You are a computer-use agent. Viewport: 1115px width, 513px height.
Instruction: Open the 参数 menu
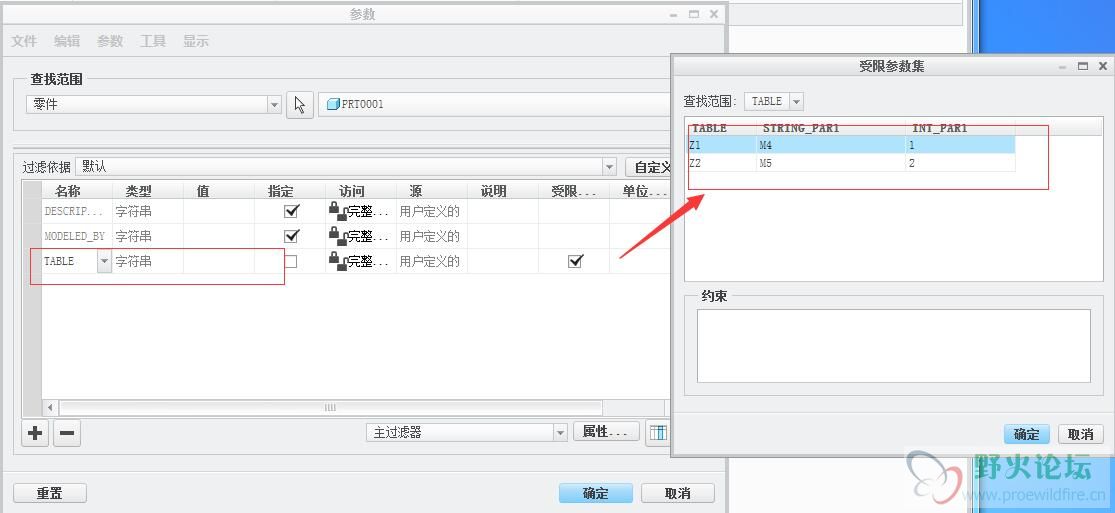click(x=110, y=41)
